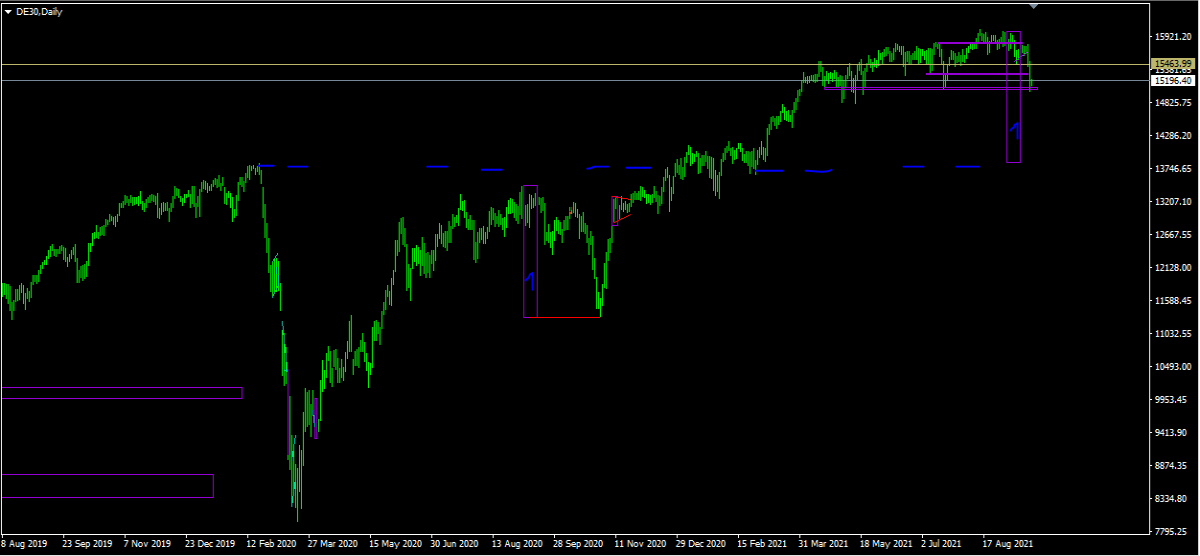Screen dimensions: 1200x556
Task: Click the 10493.00 price scale value
Action: [x=1172, y=367]
